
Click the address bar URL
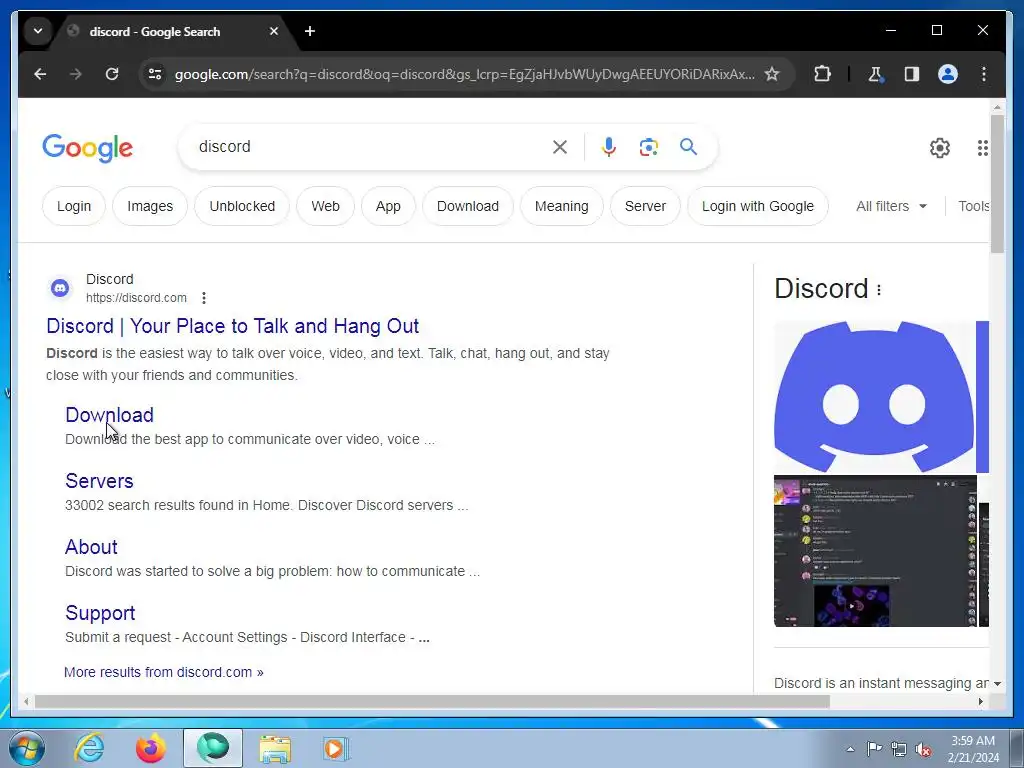[464, 74]
